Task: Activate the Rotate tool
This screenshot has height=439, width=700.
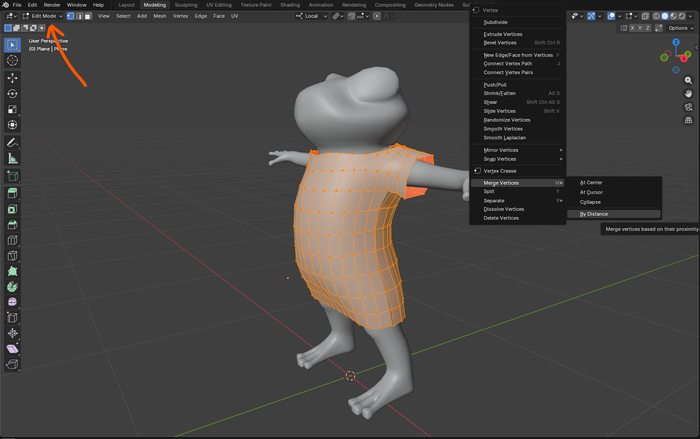Action: click(x=12, y=93)
